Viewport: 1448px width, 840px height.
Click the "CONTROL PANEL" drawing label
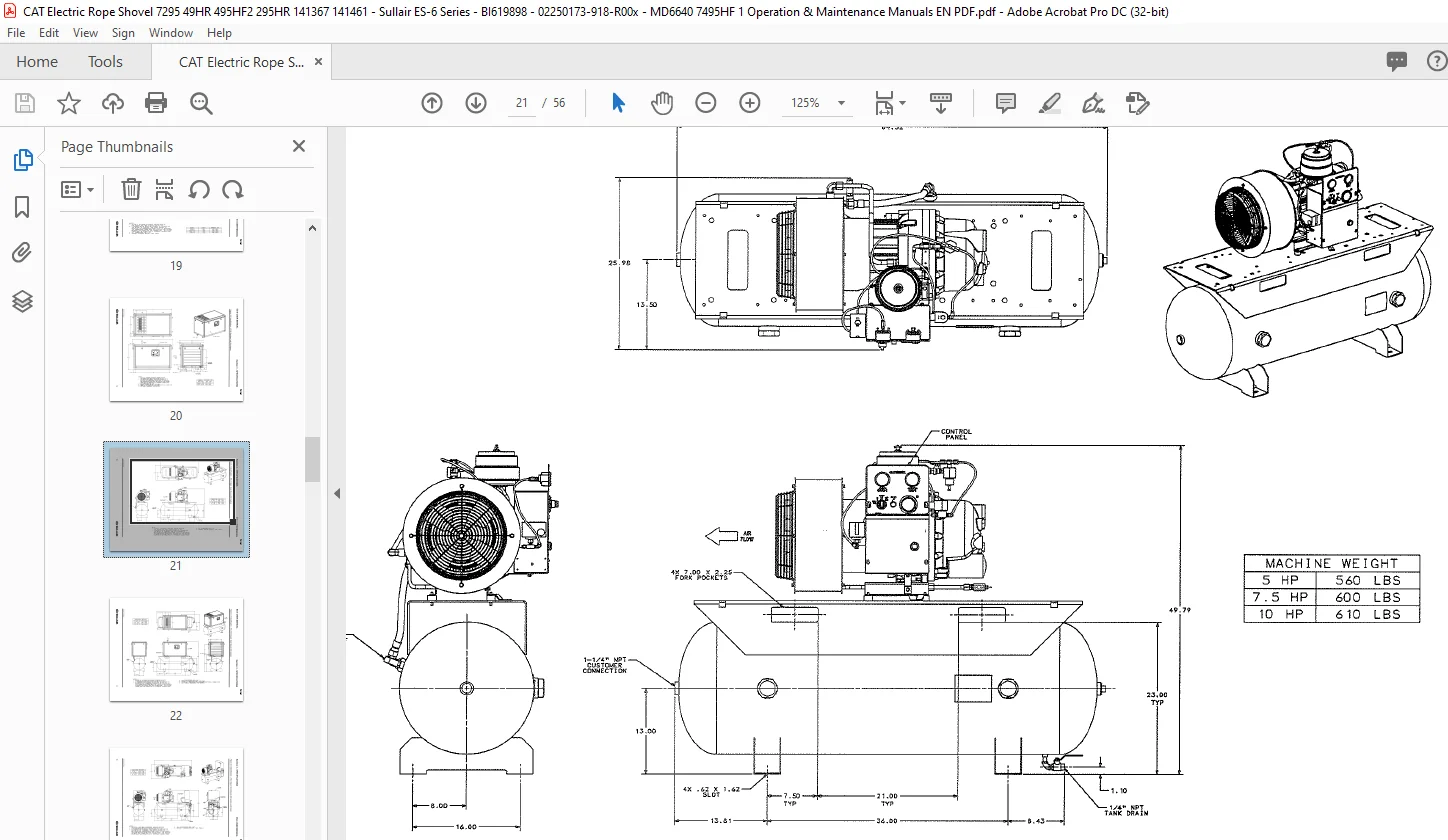[956, 434]
